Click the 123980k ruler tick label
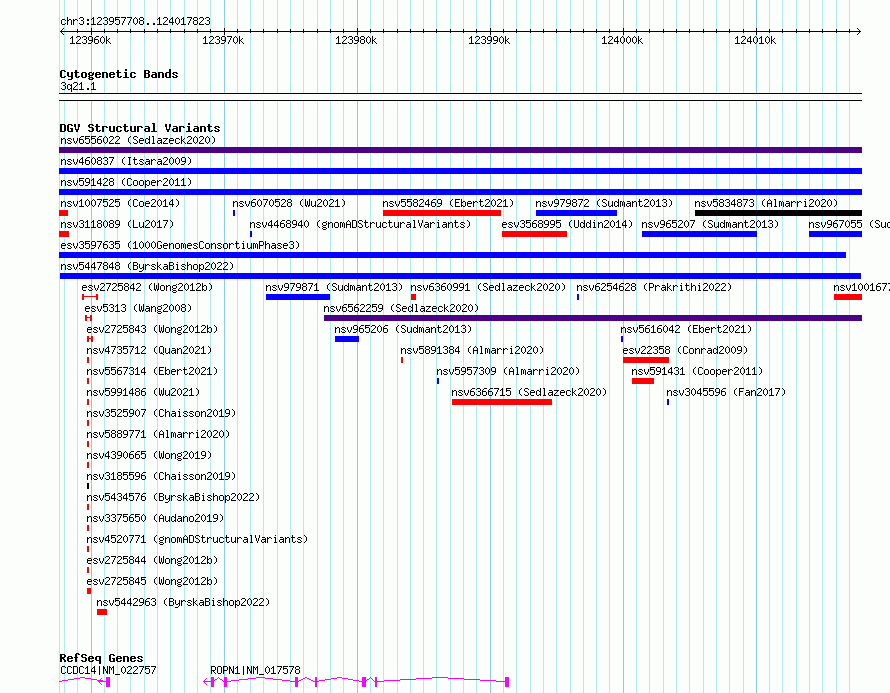Image resolution: width=890 pixels, height=693 pixels. [356, 40]
